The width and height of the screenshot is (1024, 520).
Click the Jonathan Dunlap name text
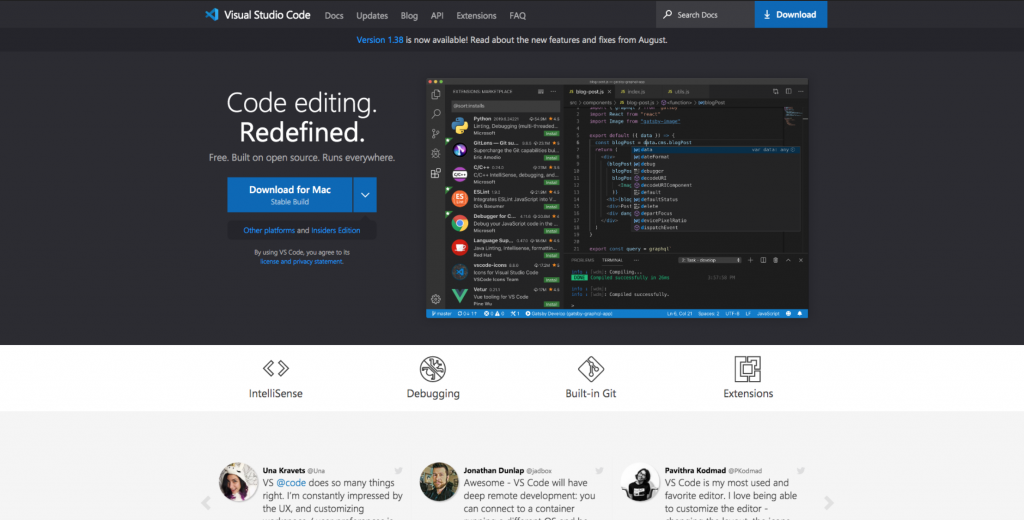(494, 470)
